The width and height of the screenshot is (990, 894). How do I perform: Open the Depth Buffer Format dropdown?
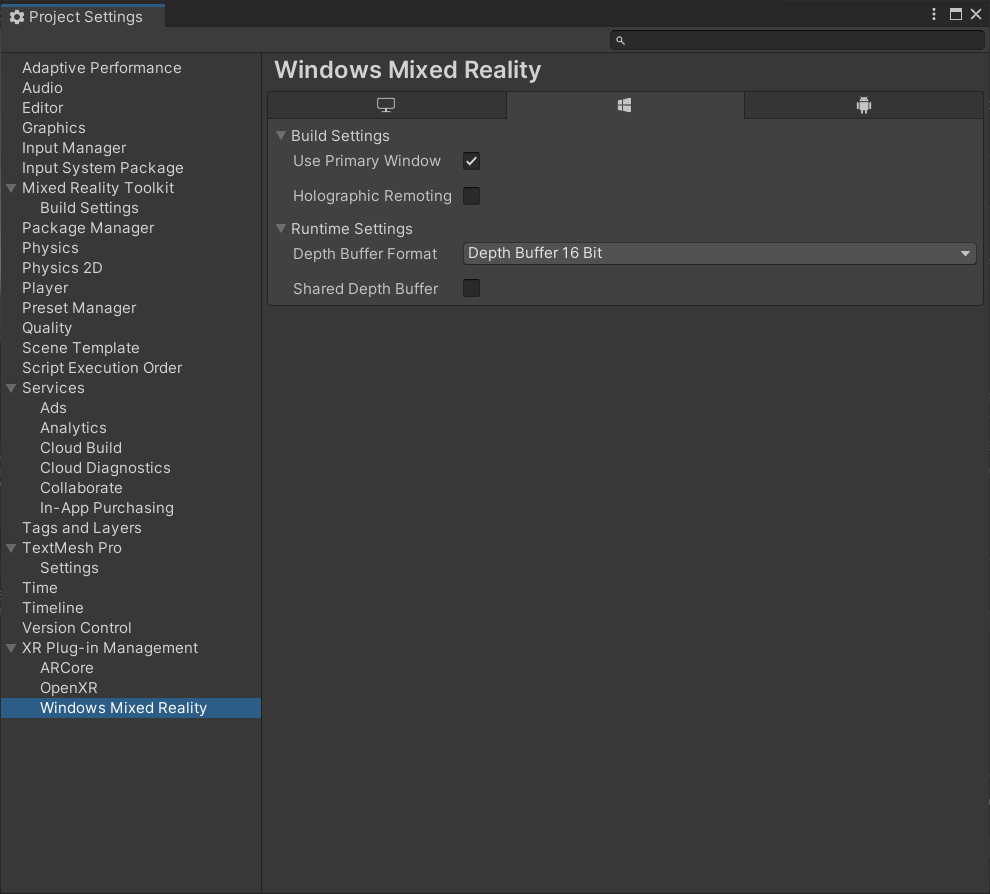point(718,253)
